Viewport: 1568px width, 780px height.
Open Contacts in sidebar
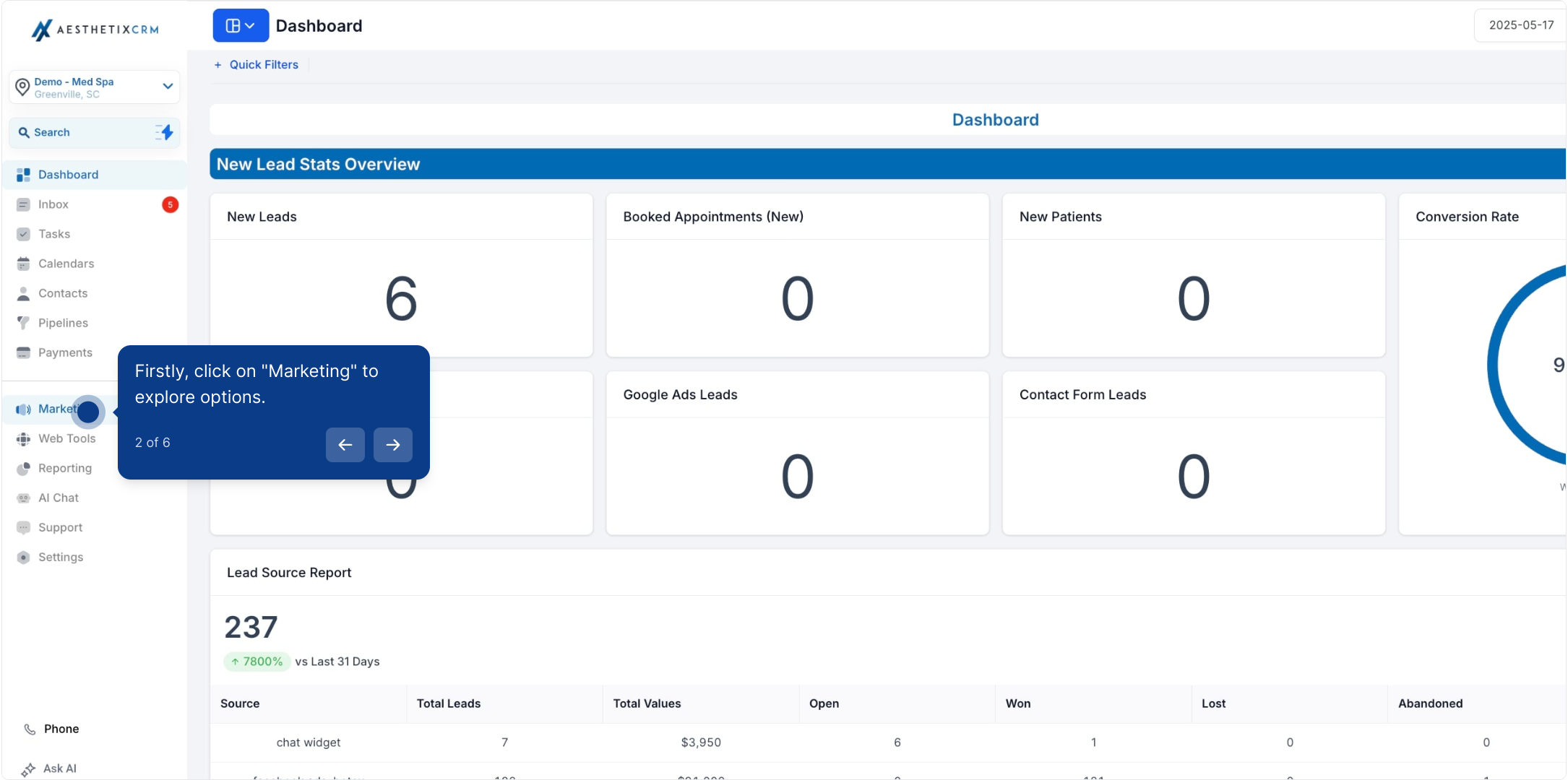click(x=95, y=293)
